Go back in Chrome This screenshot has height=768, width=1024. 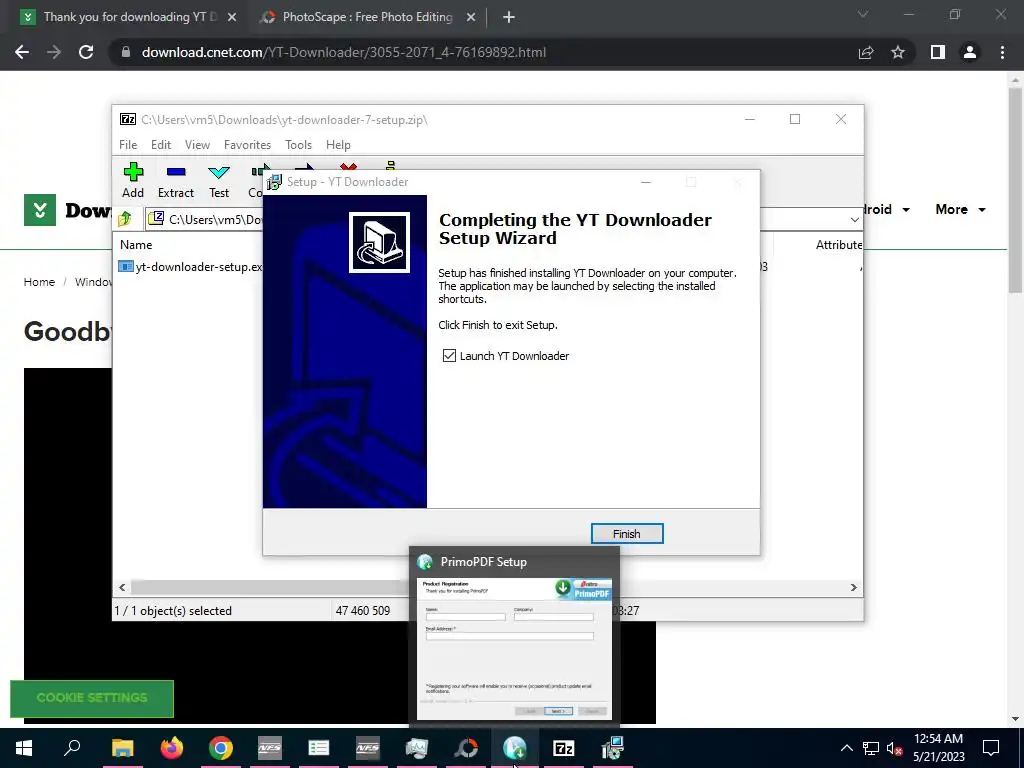tap(22, 52)
